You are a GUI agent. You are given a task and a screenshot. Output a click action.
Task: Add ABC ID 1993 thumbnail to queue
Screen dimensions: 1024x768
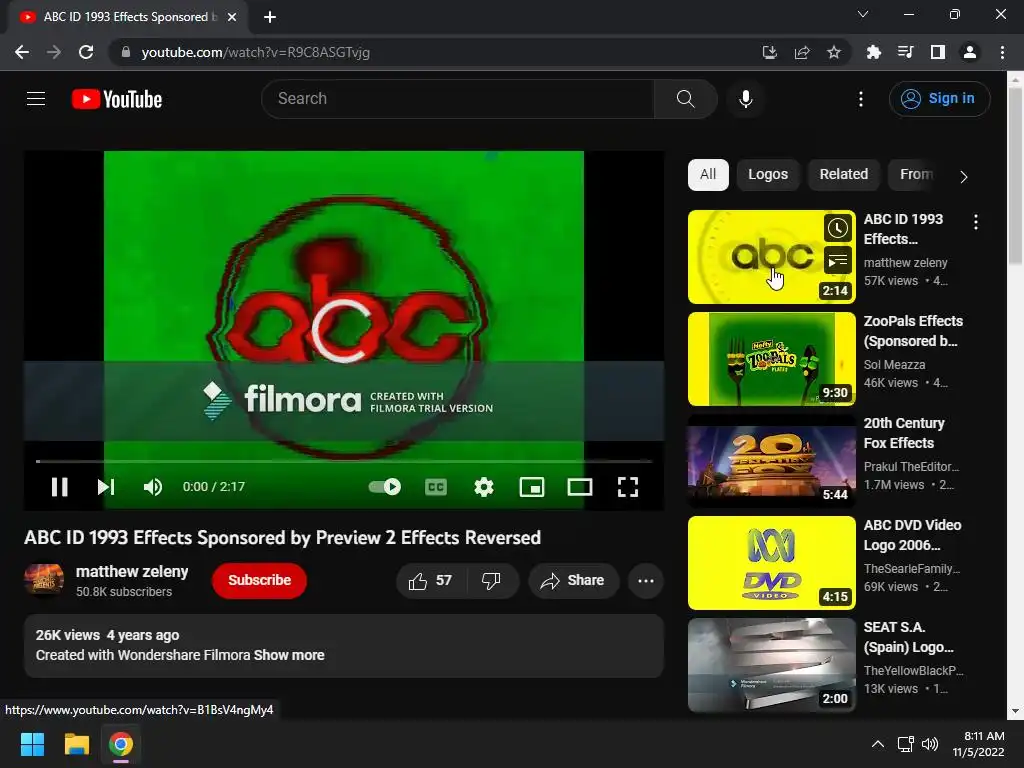coord(838,261)
